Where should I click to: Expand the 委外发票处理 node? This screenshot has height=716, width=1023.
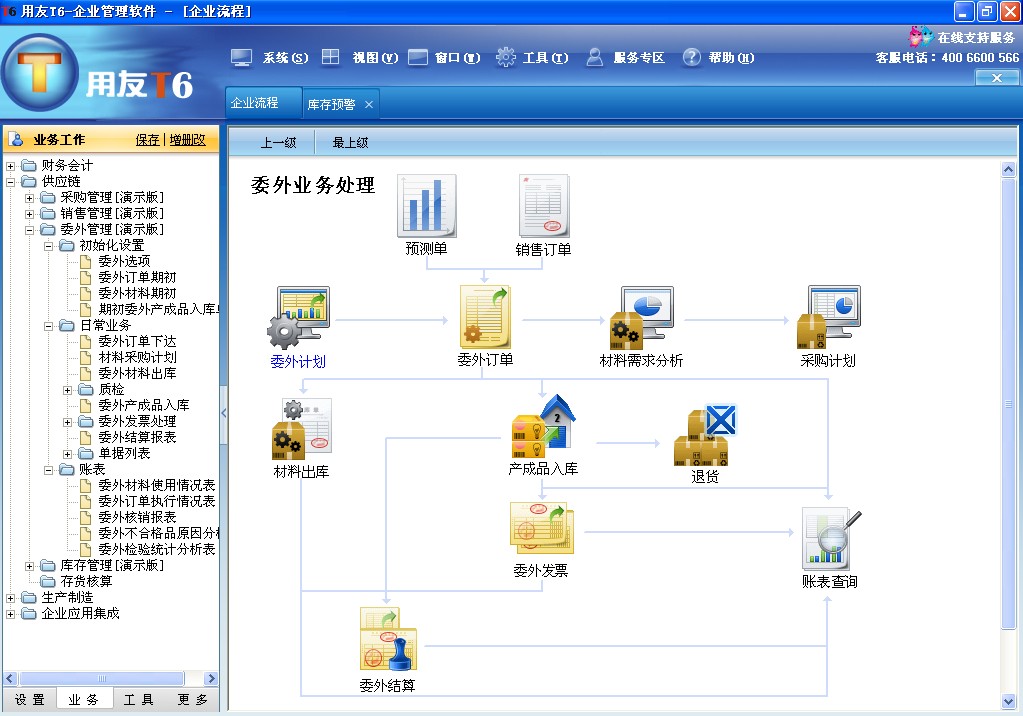(67, 422)
